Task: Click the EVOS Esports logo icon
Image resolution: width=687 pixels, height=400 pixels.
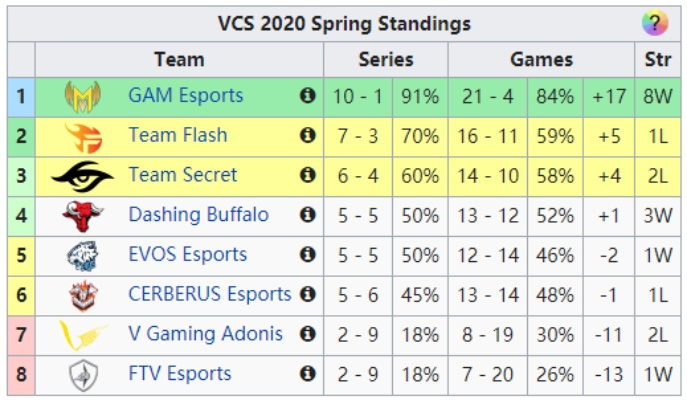Action: click(82, 255)
